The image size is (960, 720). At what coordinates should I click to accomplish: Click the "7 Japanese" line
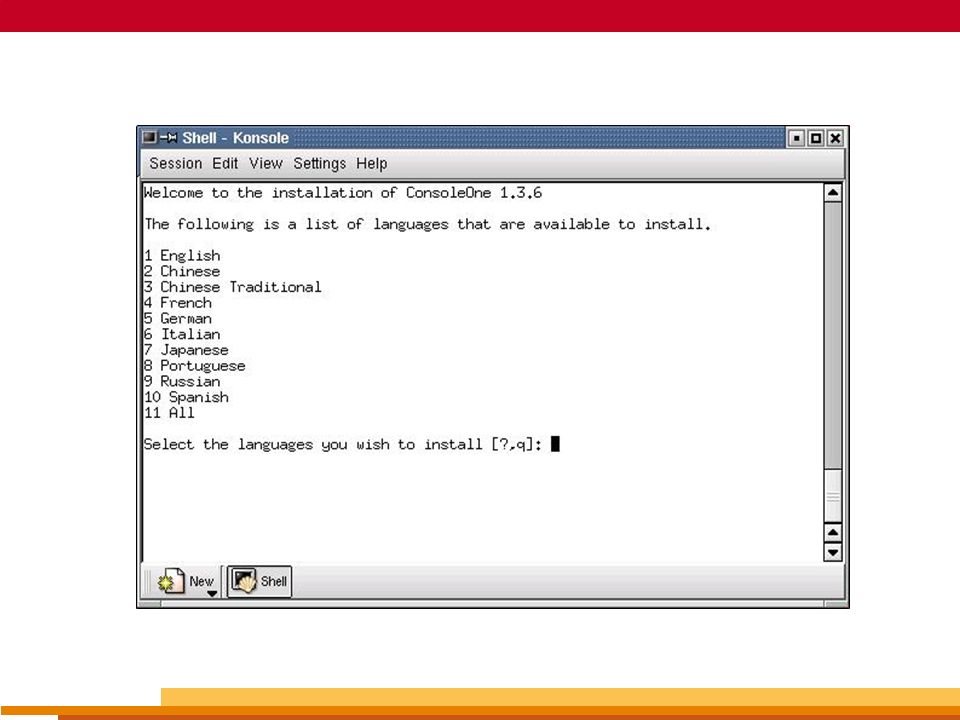186,350
